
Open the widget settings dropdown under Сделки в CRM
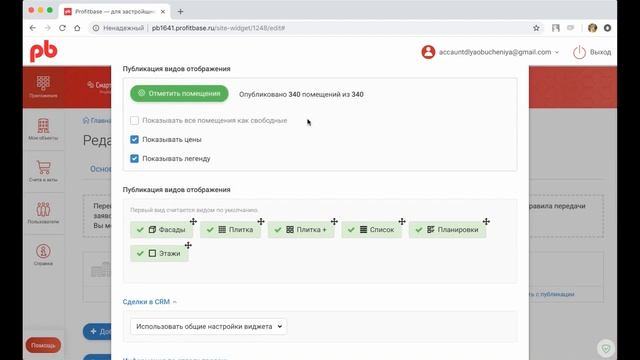209,327
